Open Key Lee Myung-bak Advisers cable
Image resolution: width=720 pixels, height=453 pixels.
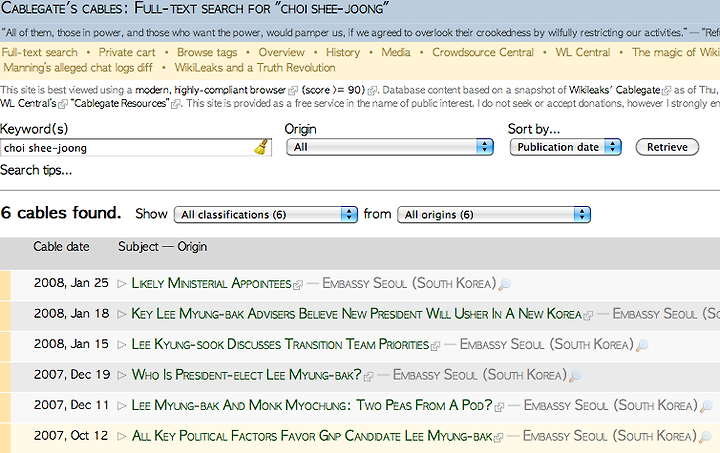point(356,314)
